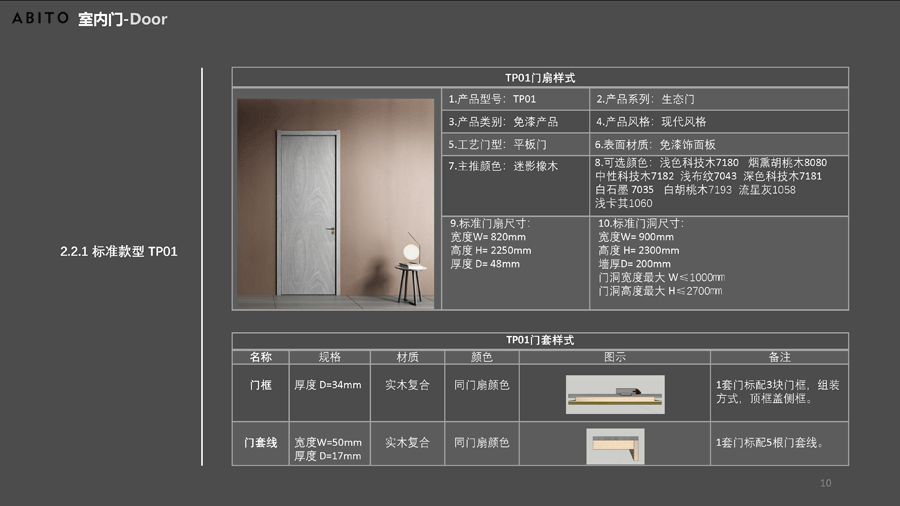Click the 标准门扇尺寸 dimensions cell
900x506 pixels.
coord(517,262)
